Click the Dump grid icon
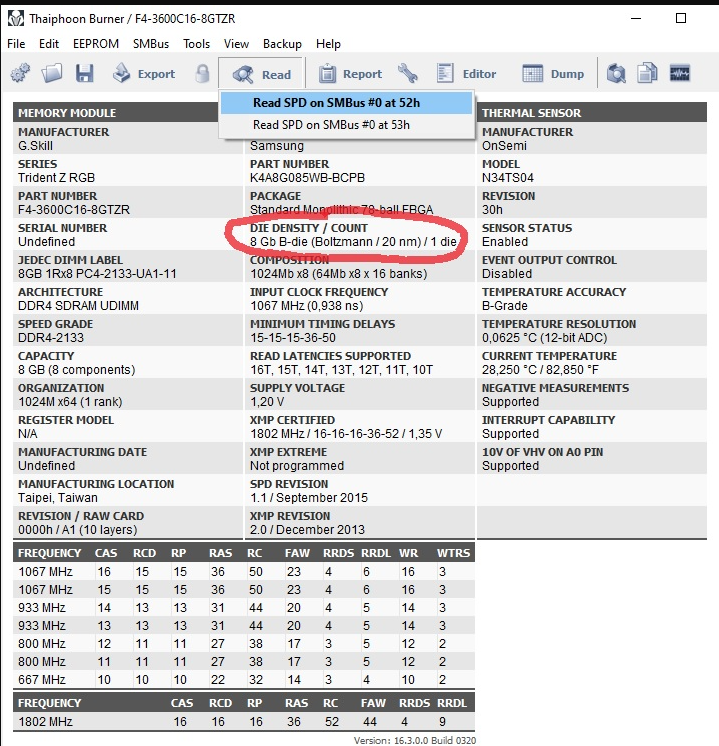 [x=532, y=74]
